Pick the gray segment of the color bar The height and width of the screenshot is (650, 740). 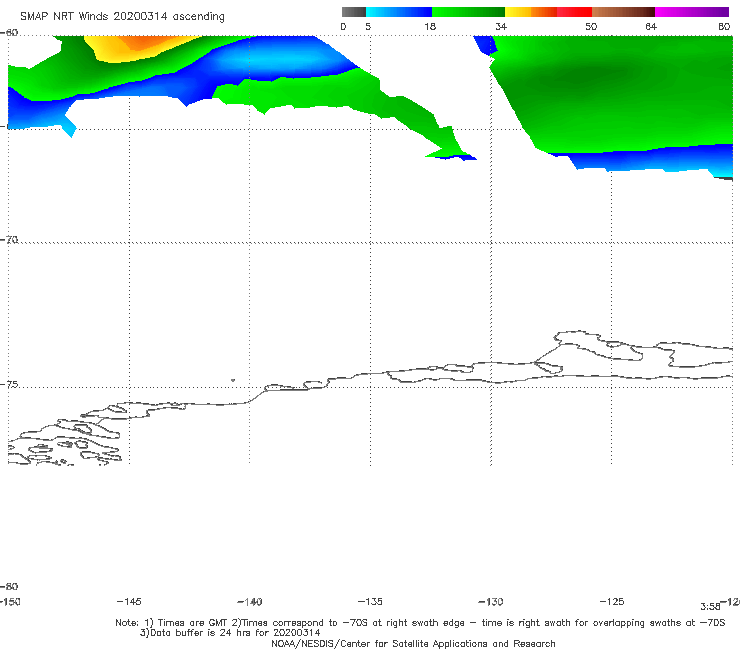(354, 12)
